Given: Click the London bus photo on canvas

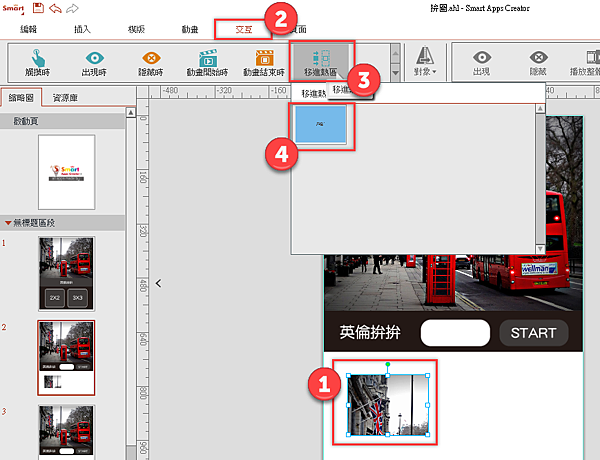Looking at the screenshot, I should 453,282.
